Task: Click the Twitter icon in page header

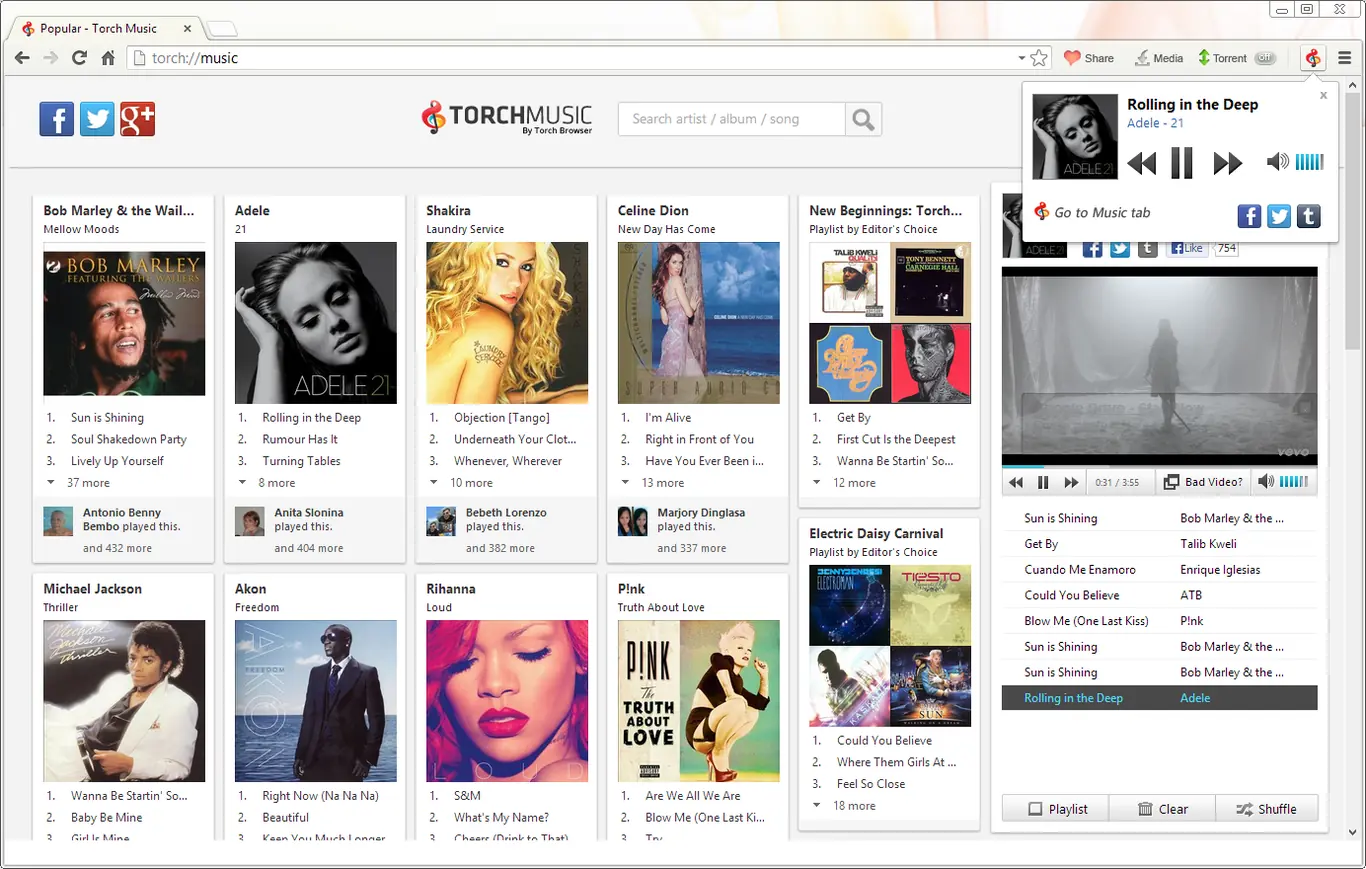Action: tap(97, 119)
